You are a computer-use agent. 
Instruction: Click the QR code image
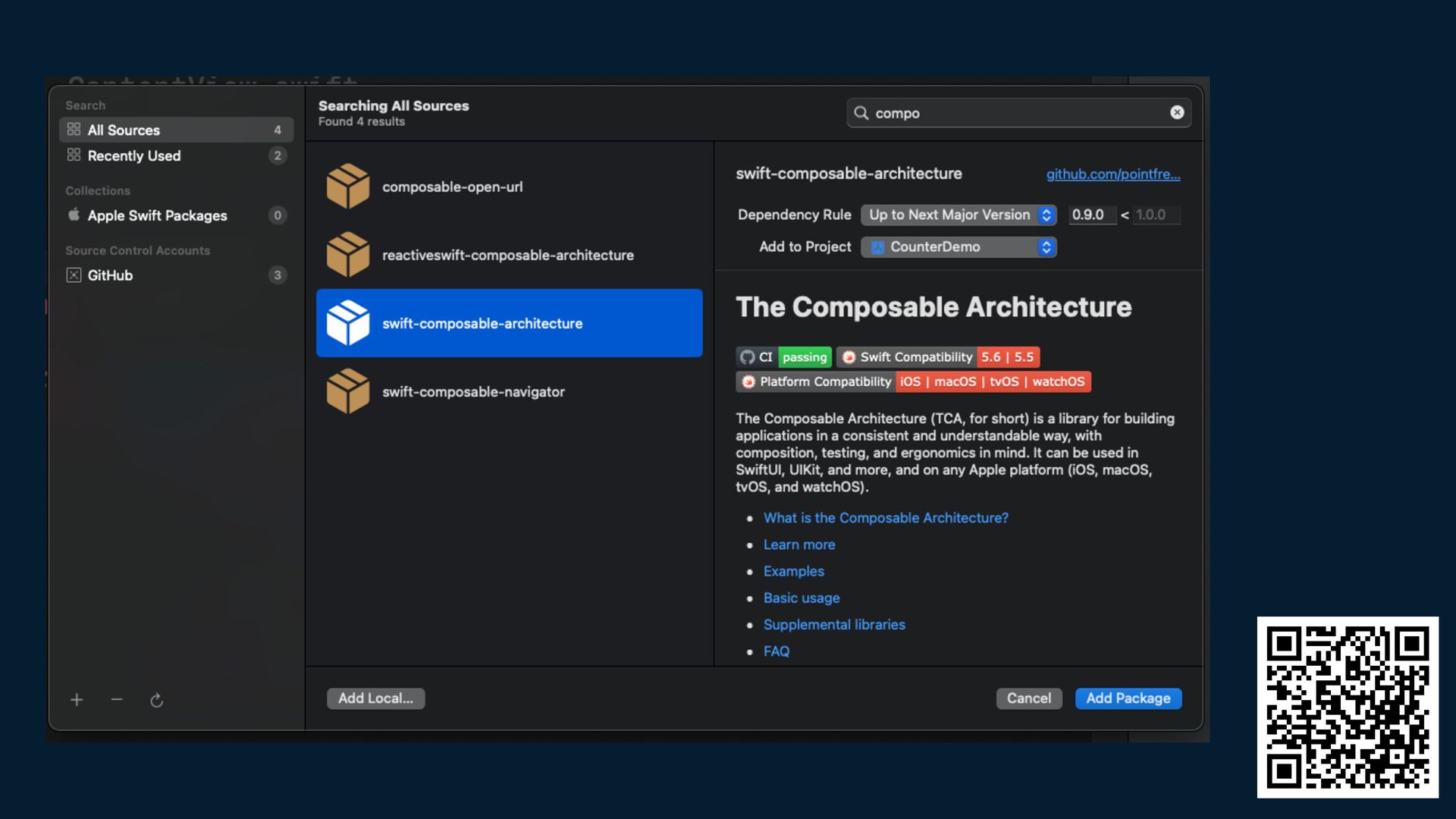(x=1348, y=707)
